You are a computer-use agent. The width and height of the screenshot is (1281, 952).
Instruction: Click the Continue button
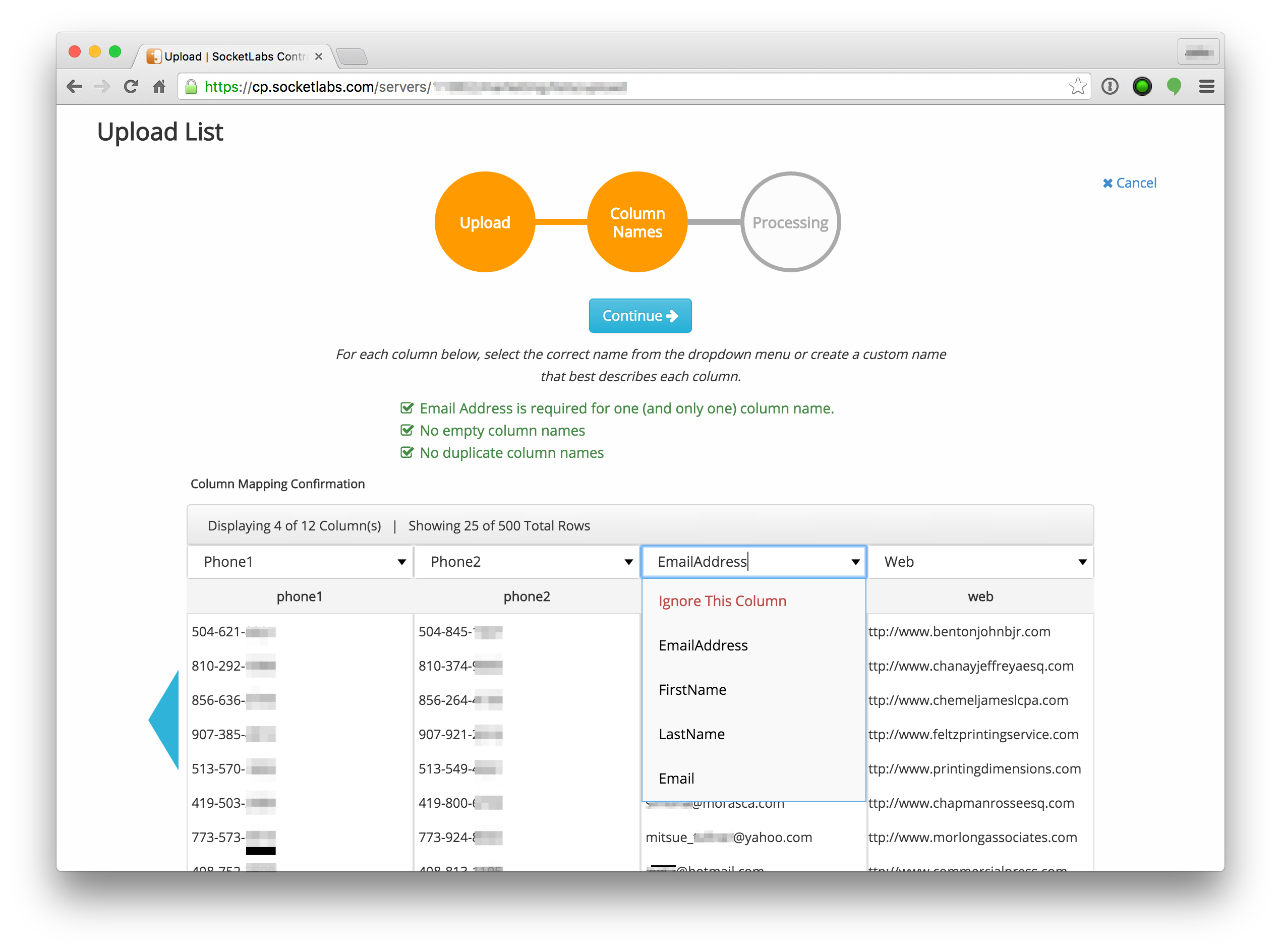pyautogui.click(x=639, y=315)
